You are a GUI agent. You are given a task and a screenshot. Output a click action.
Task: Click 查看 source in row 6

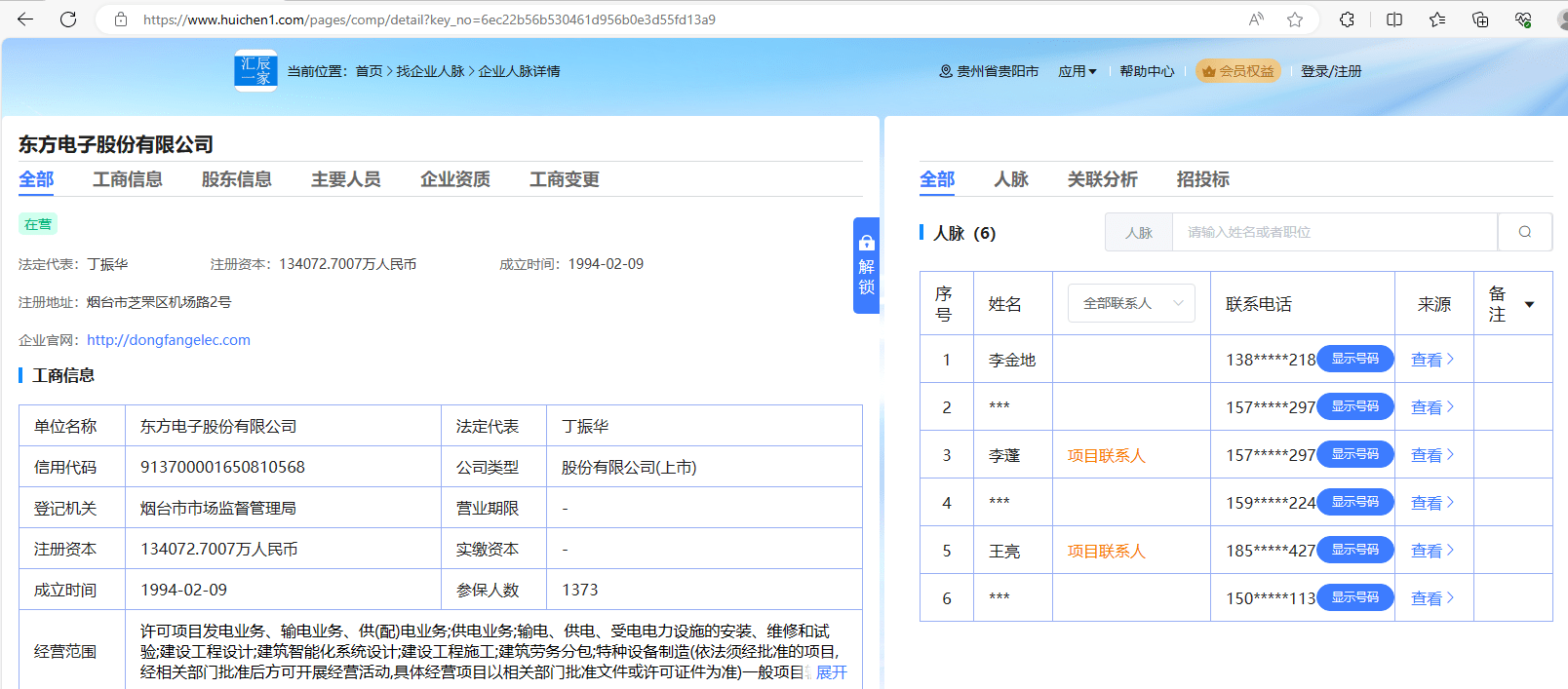(1432, 598)
